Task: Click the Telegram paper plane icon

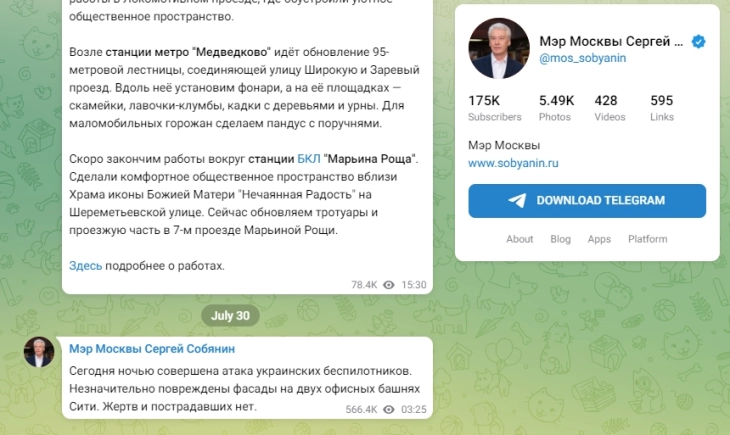Action: point(517,200)
